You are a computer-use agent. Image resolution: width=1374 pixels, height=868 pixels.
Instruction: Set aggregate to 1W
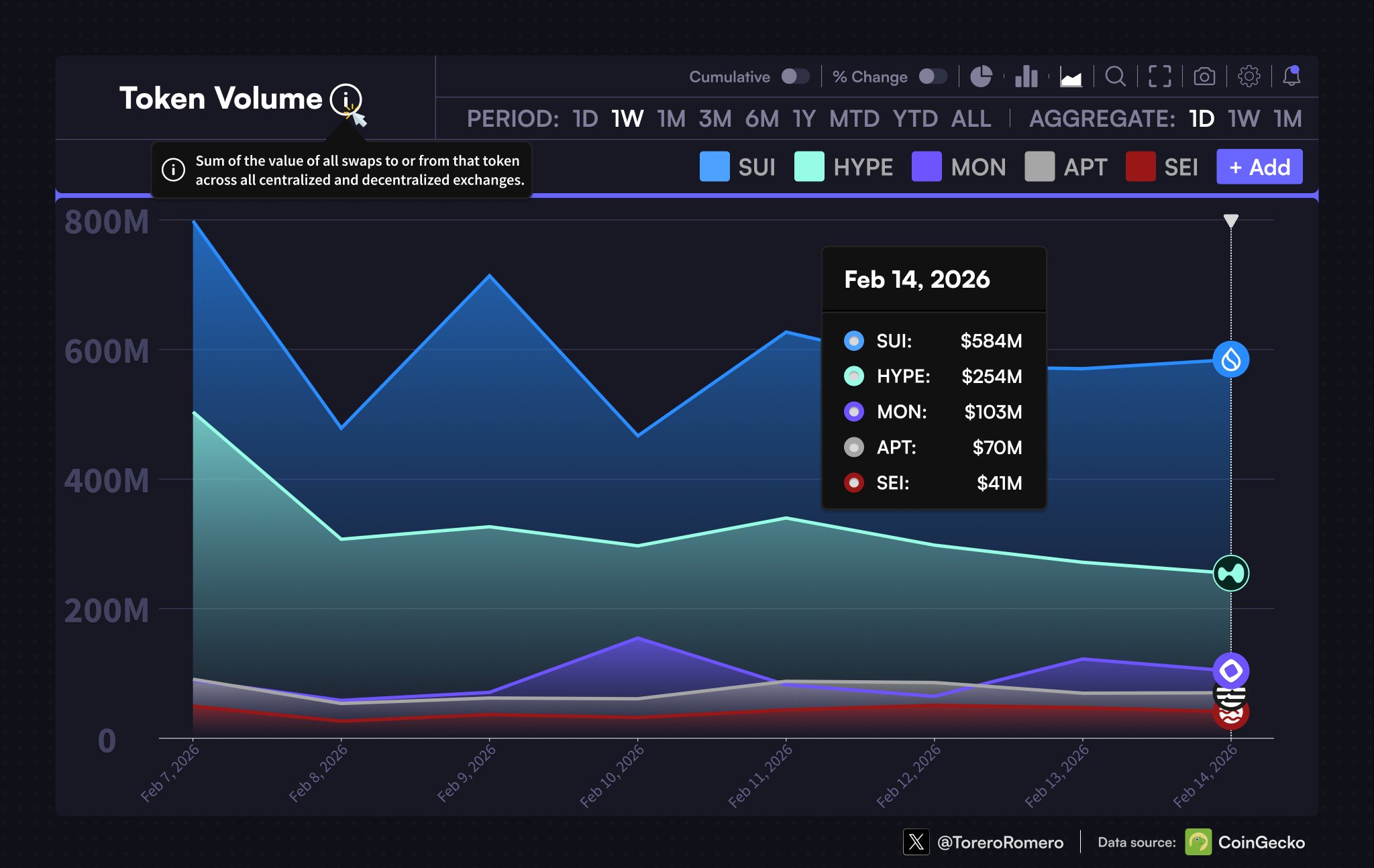pos(1243,119)
